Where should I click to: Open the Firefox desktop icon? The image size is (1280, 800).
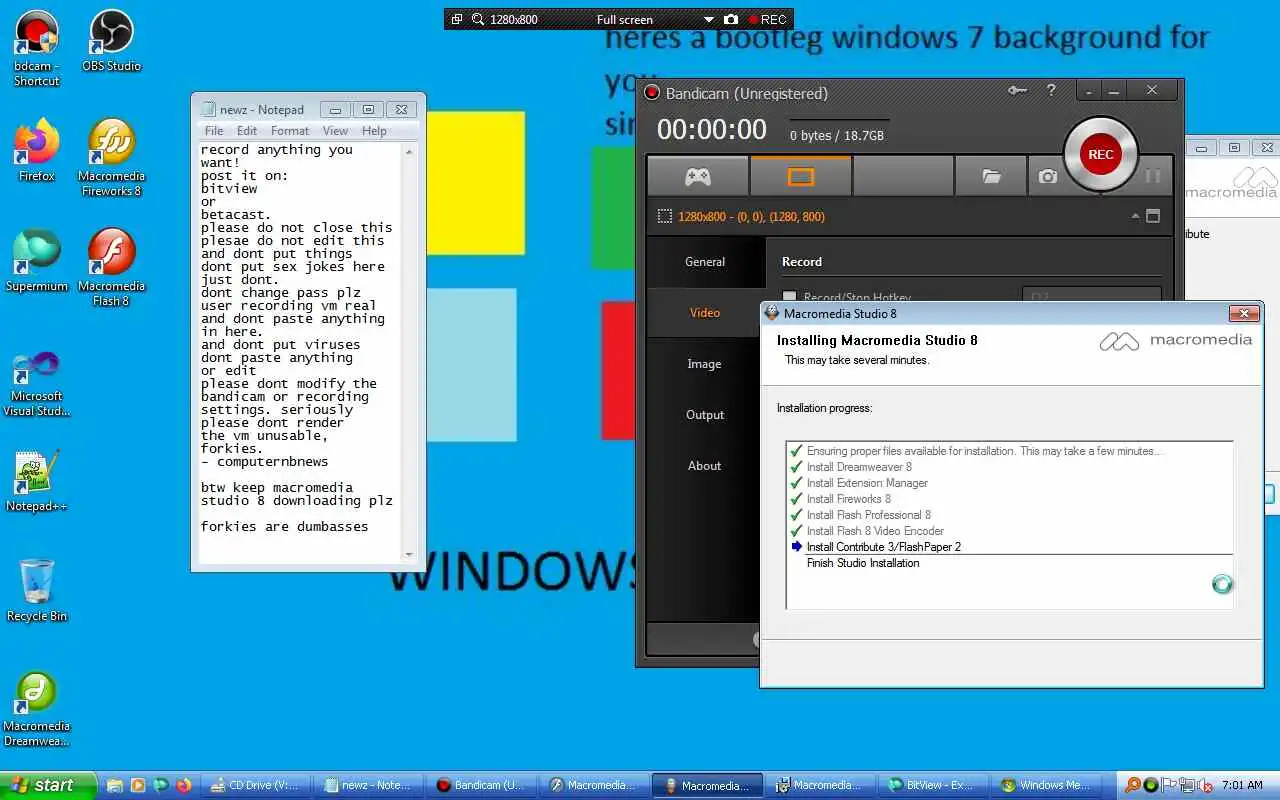(x=36, y=150)
